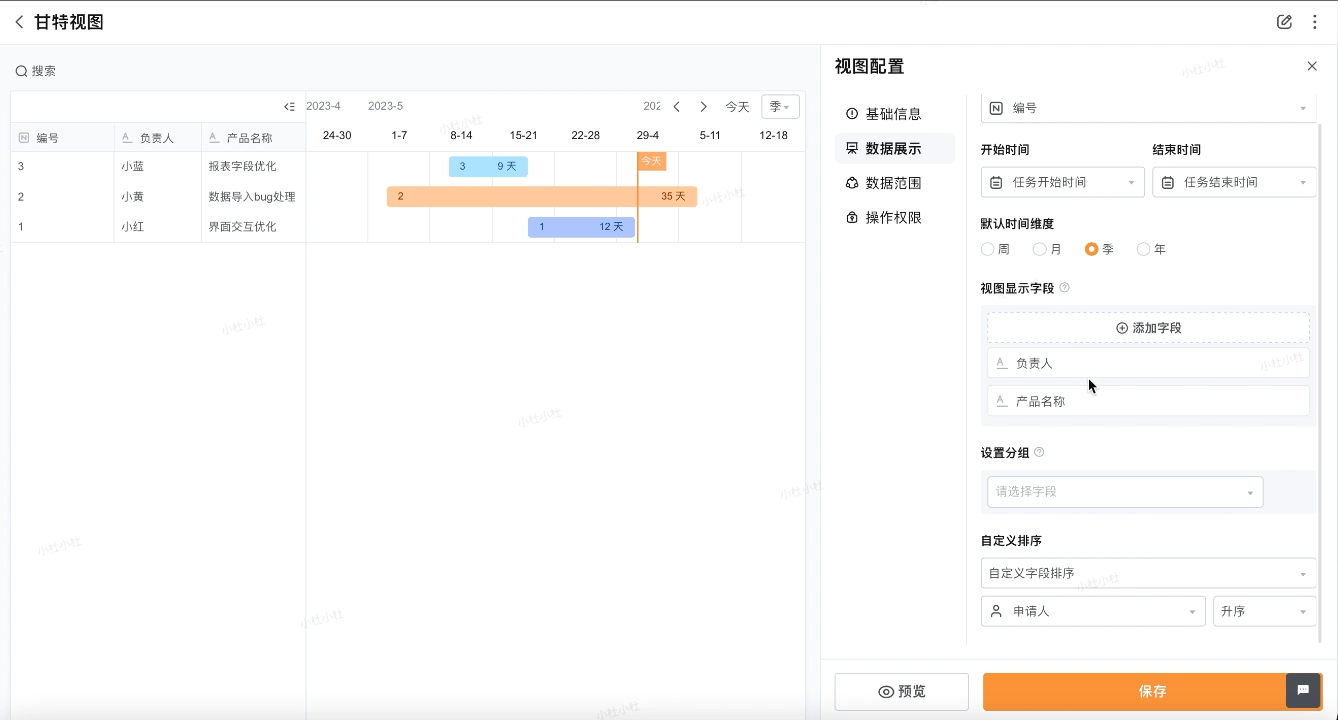Image resolution: width=1338 pixels, height=720 pixels.
Task: Click the orange 保存 button
Action: [1152, 692]
